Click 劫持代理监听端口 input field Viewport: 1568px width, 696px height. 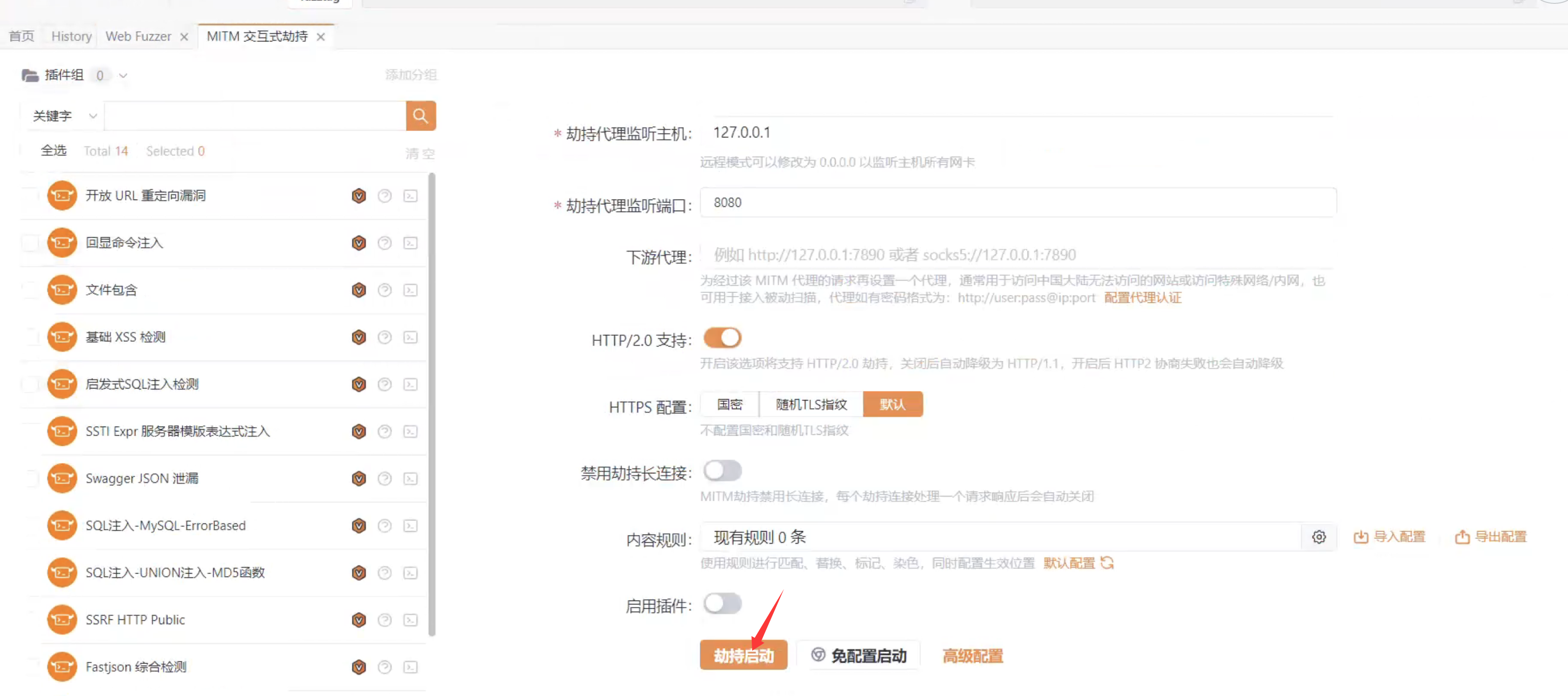pyautogui.click(x=1017, y=202)
